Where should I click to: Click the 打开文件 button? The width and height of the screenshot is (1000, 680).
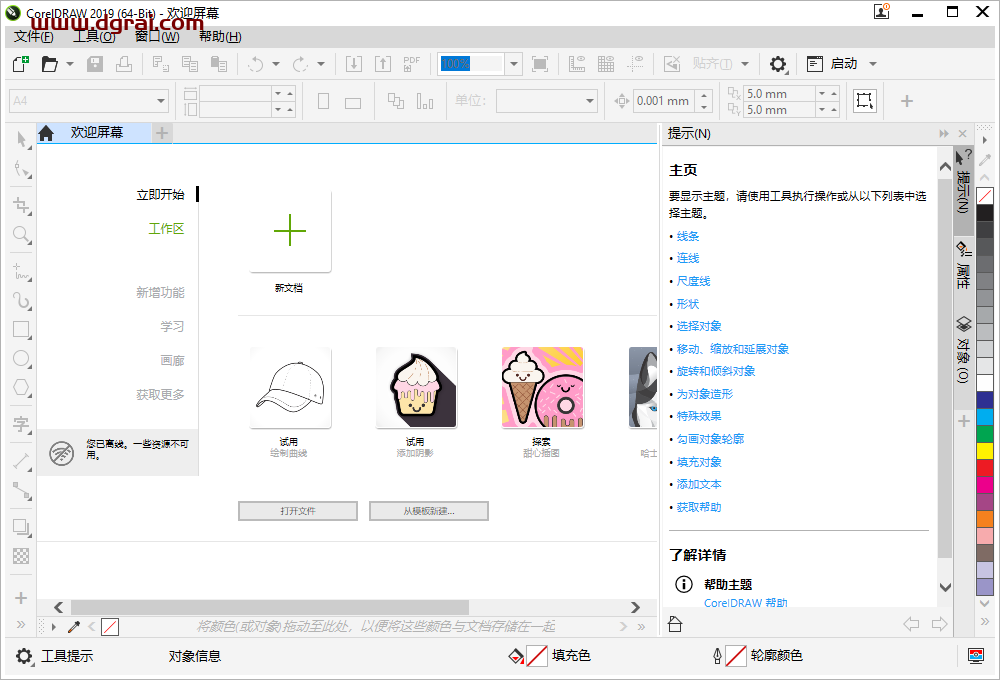click(298, 511)
